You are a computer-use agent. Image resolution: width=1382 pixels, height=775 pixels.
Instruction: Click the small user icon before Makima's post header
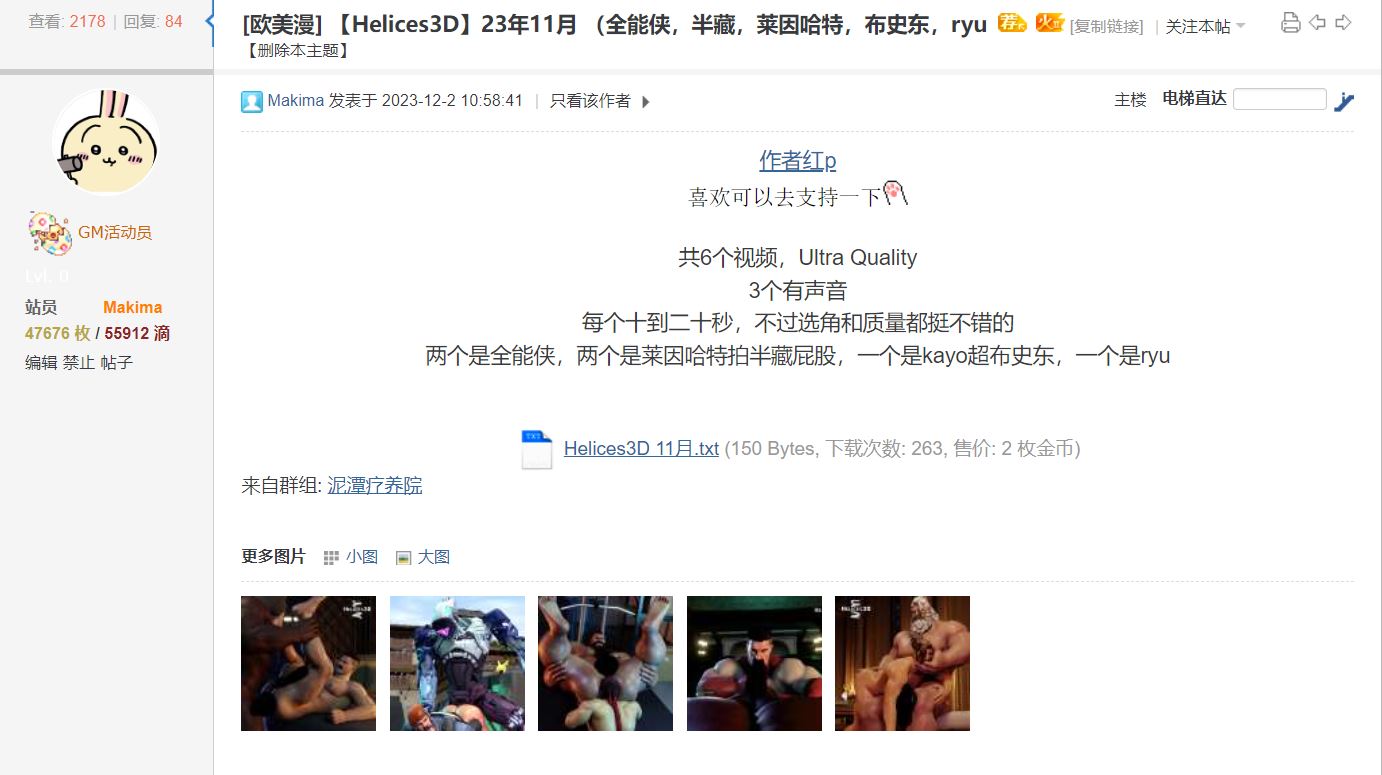tap(252, 101)
